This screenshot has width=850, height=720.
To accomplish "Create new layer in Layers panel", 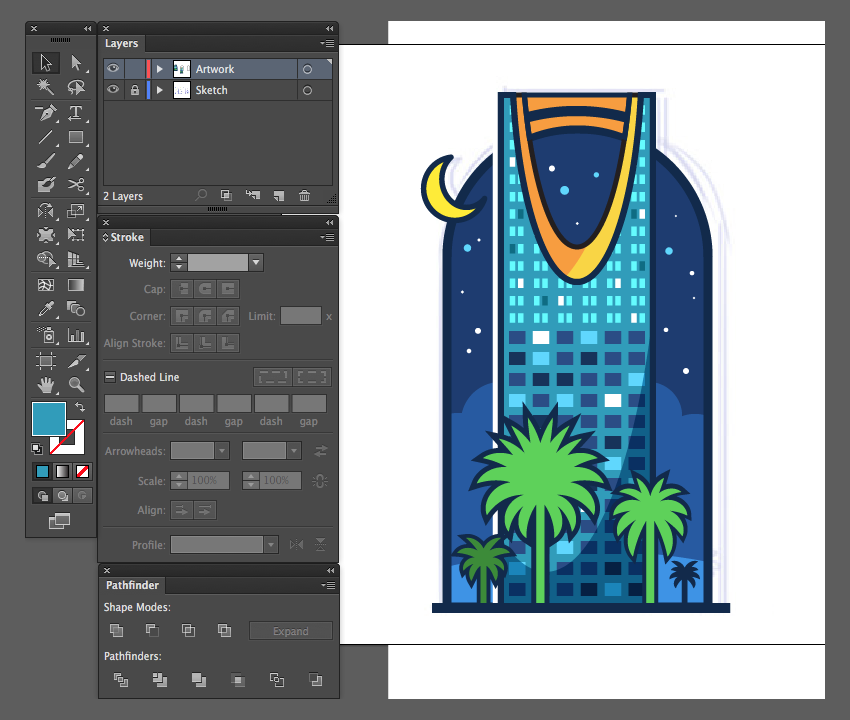I will (x=279, y=196).
